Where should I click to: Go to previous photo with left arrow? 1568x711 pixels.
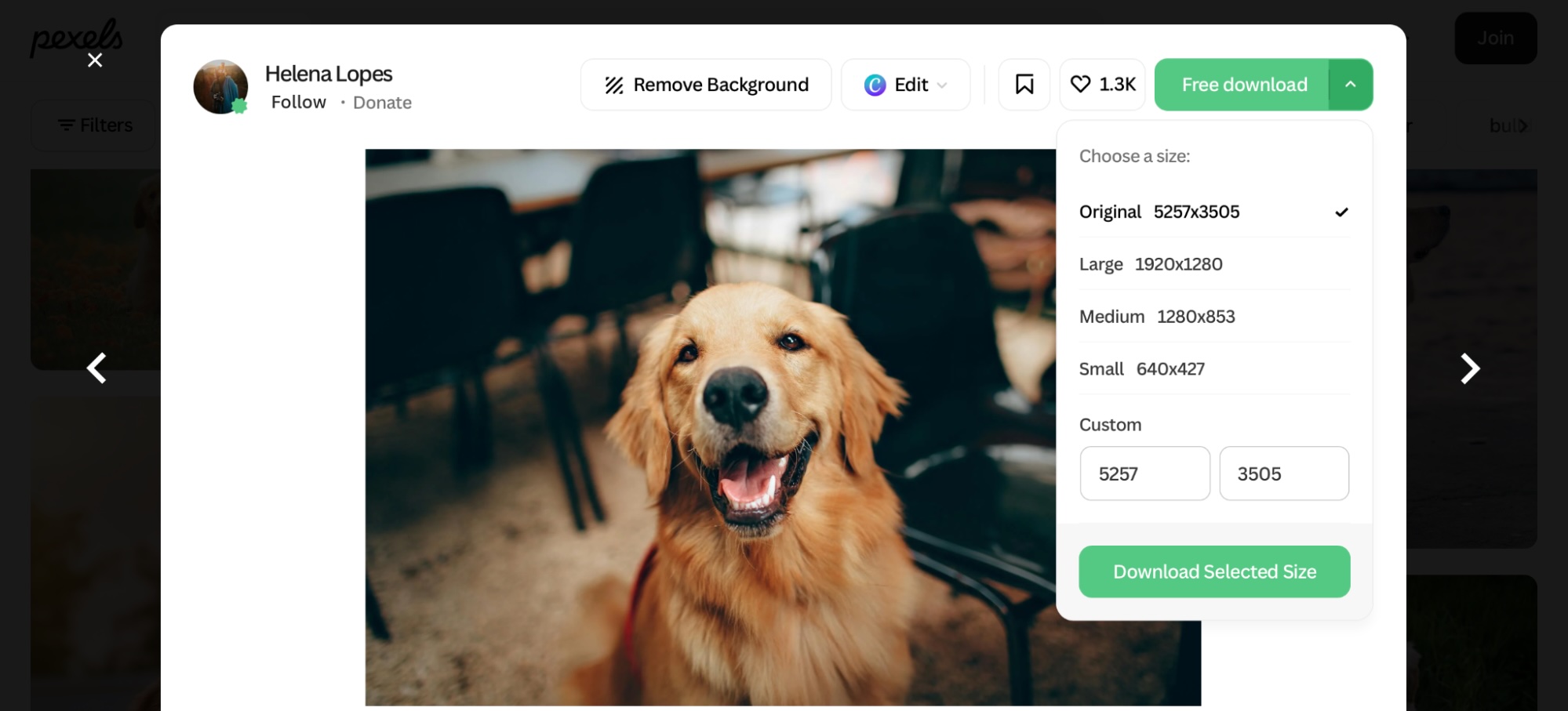point(96,368)
